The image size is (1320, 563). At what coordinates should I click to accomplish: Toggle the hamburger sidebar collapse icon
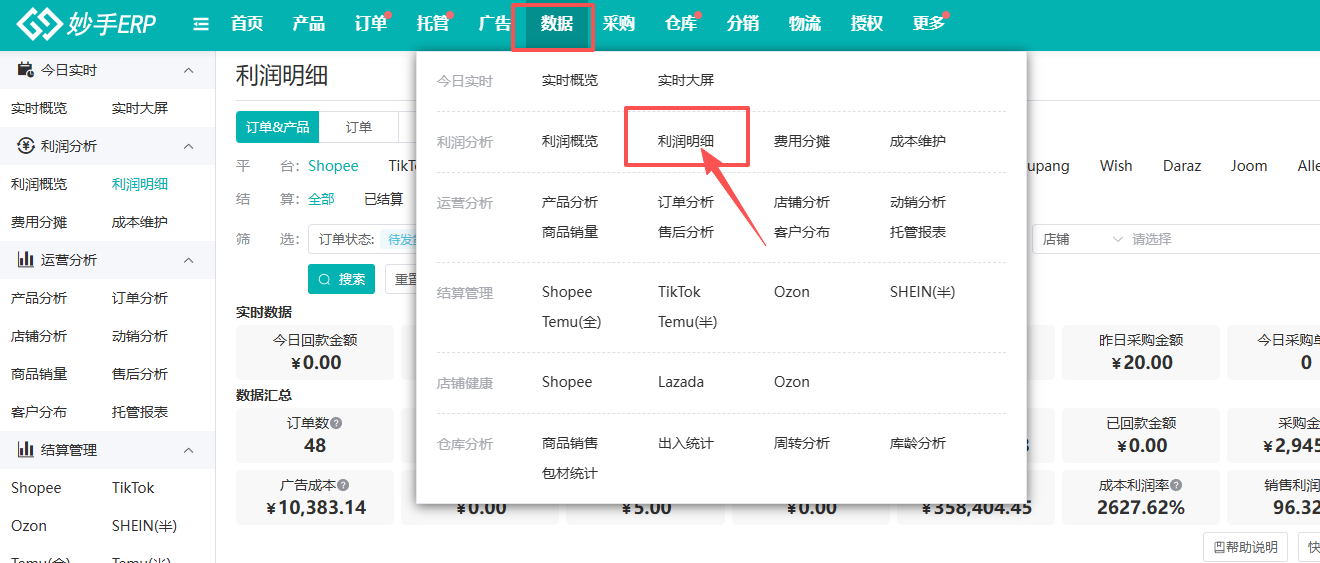(201, 24)
